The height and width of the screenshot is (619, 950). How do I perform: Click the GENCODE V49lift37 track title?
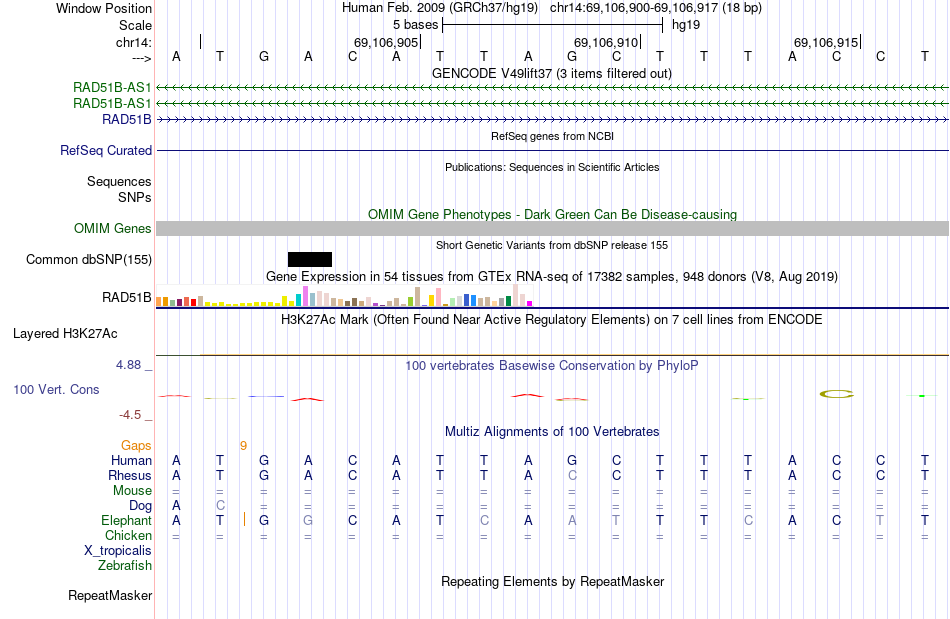pyautogui.click(x=552, y=73)
